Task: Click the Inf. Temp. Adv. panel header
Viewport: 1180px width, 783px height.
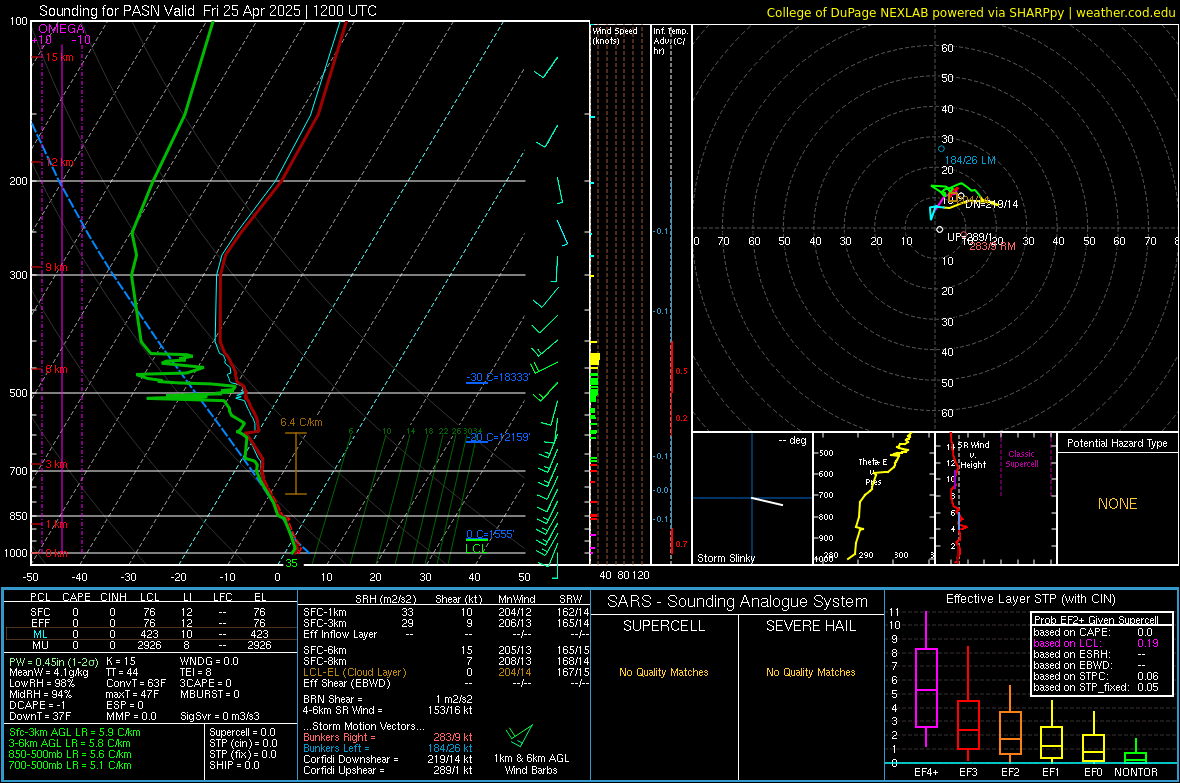Action: coord(670,41)
